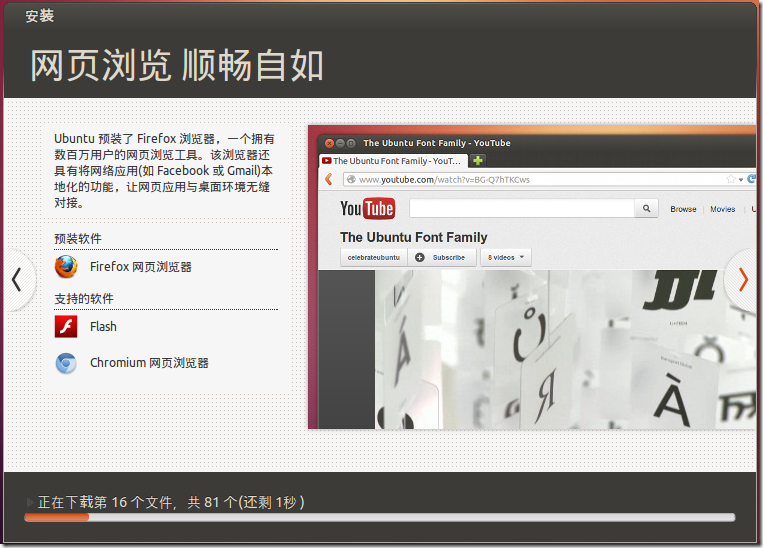Click the installation download progress bar
Image resolution: width=763 pixels, height=548 pixels.
coord(380,517)
